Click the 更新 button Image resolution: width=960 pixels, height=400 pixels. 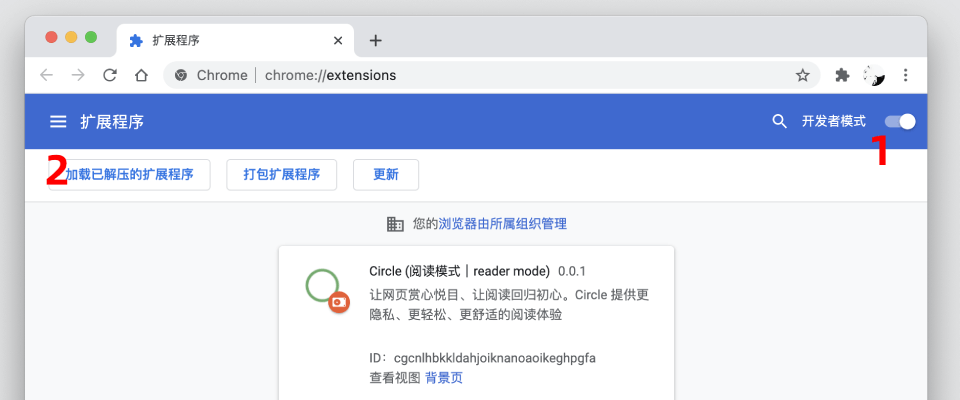click(386, 175)
